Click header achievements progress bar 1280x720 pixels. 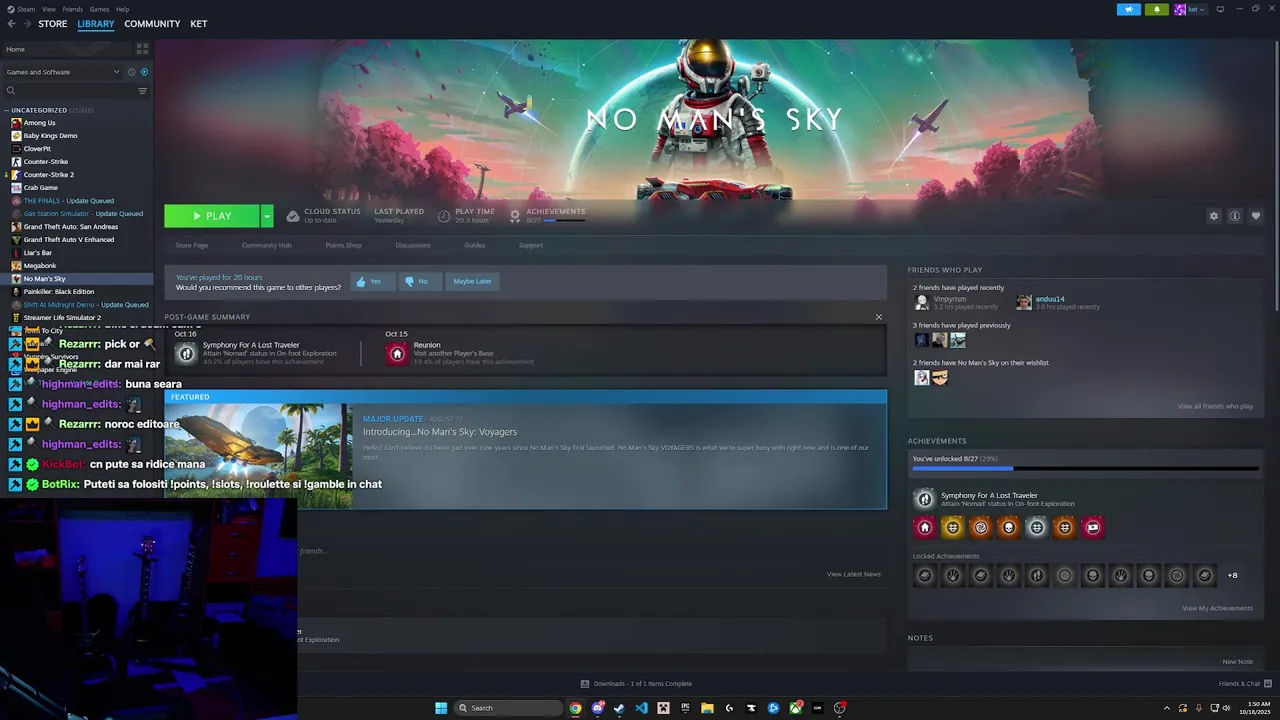(563, 220)
